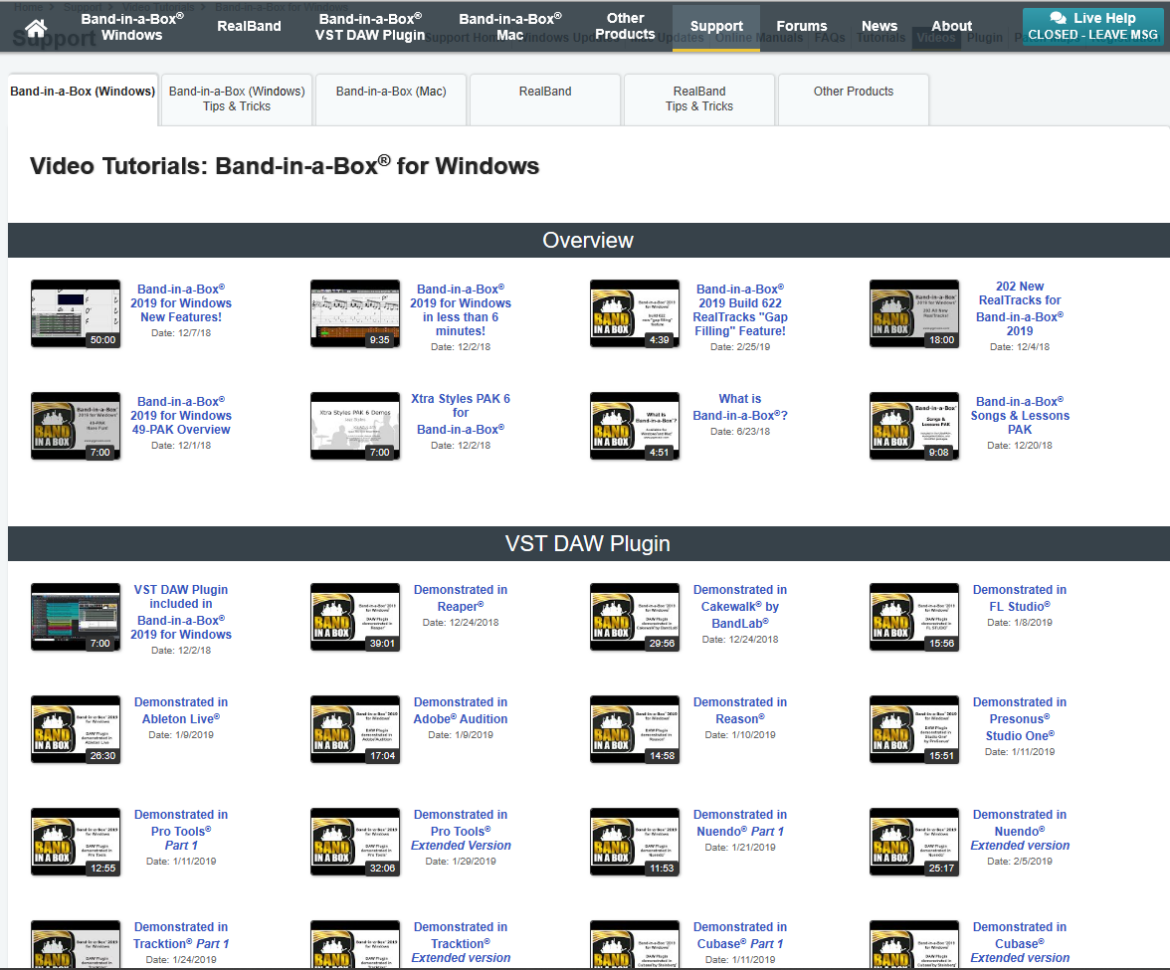Open Other Products nav menu

pos(625,26)
